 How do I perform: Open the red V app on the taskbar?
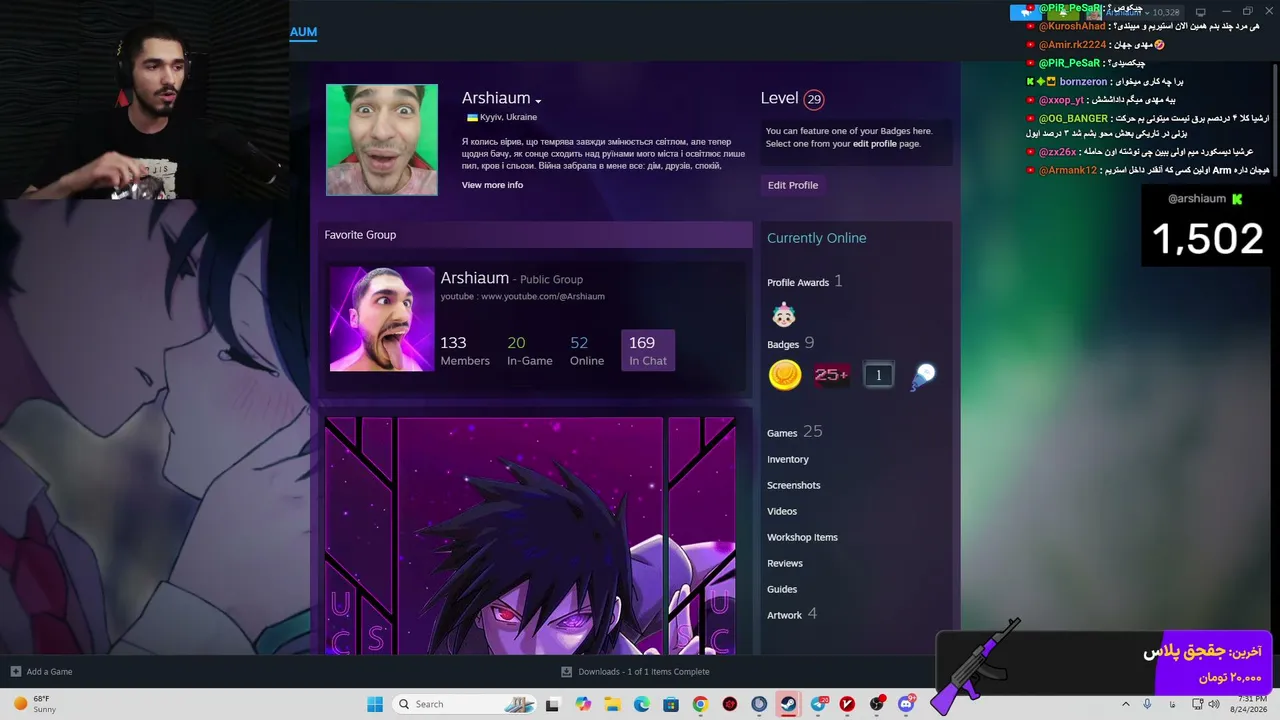847,704
